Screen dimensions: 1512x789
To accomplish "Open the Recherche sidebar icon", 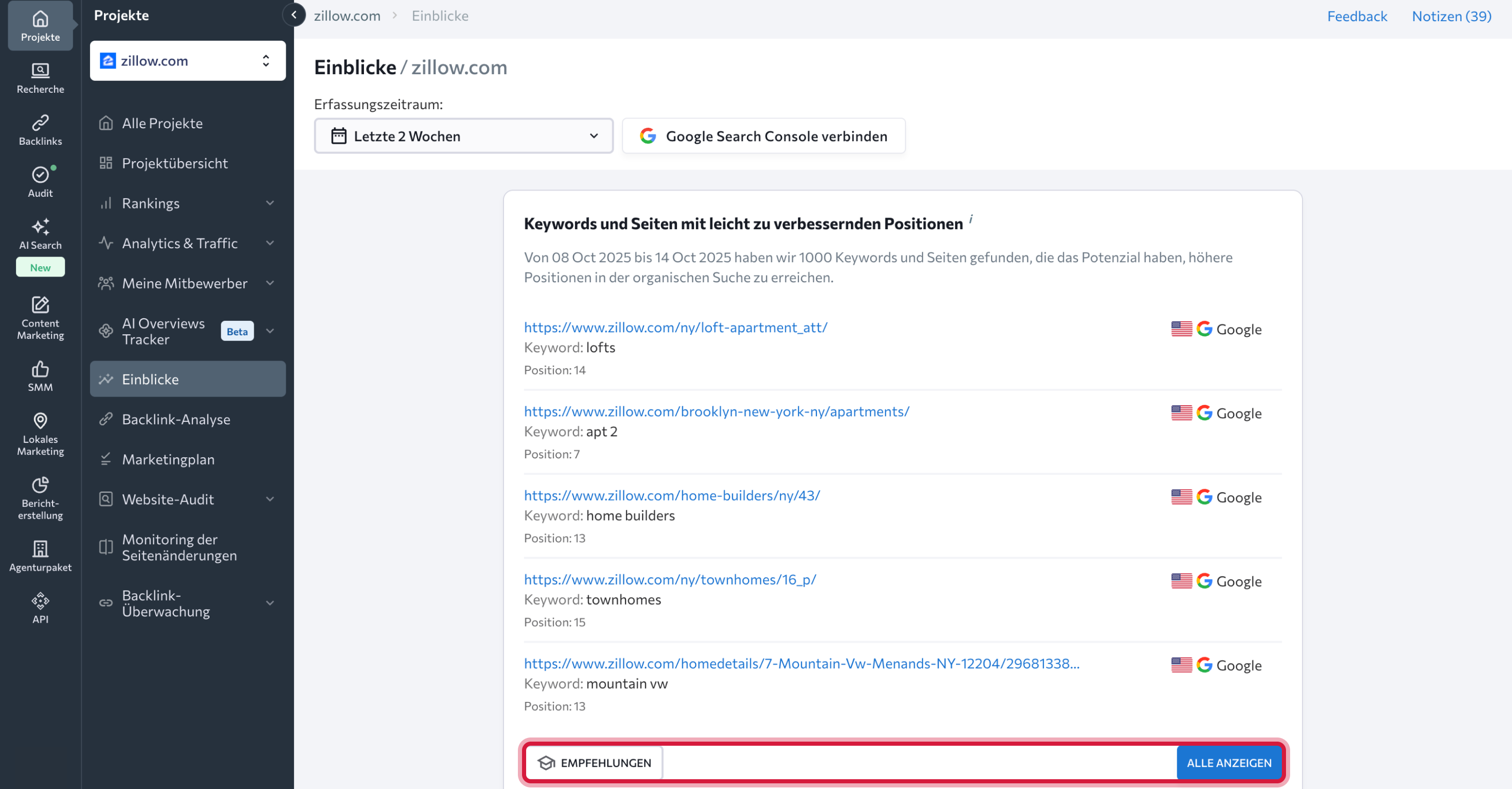I will point(40,77).
